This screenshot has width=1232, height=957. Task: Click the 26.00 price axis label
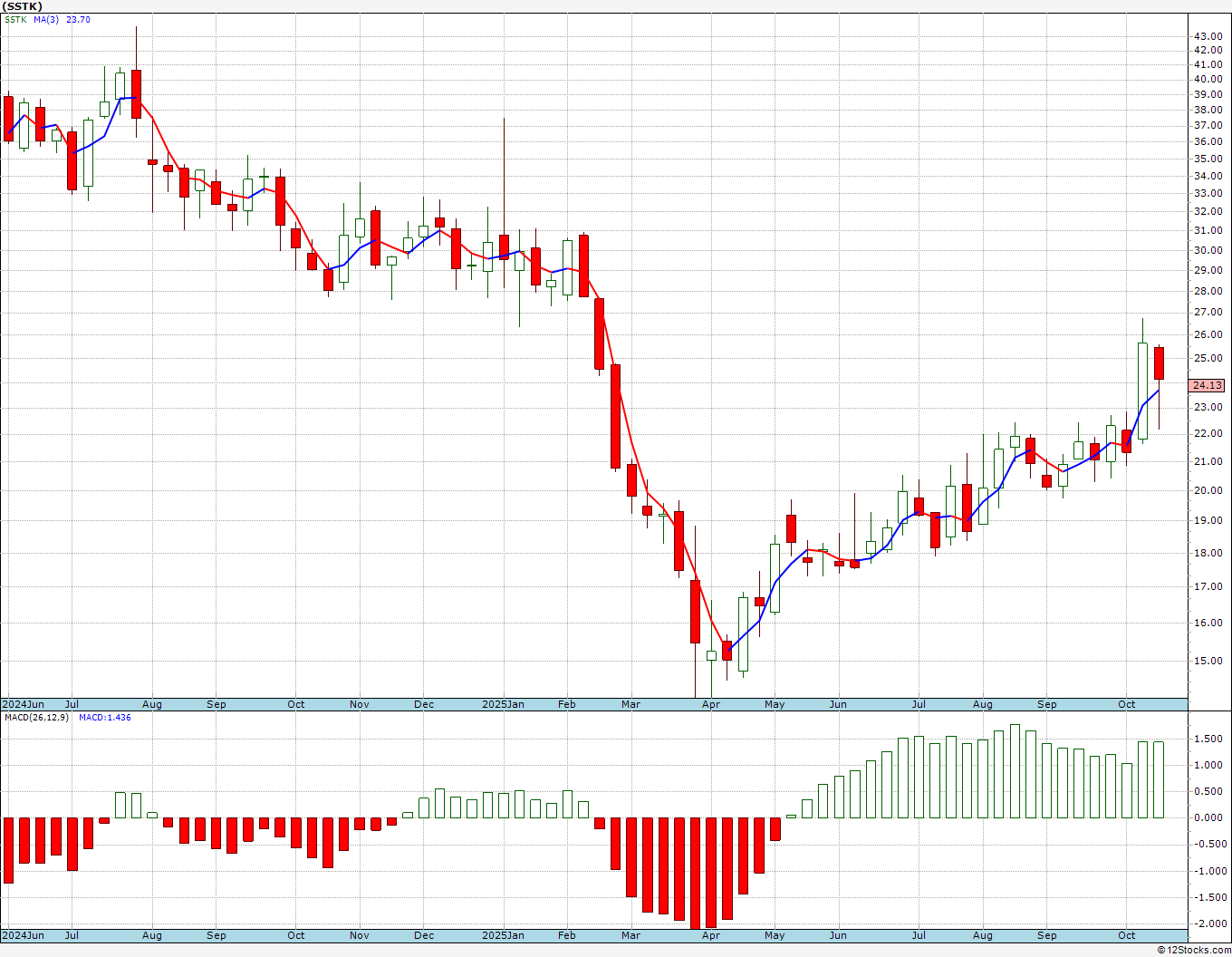click(1208, 334)
